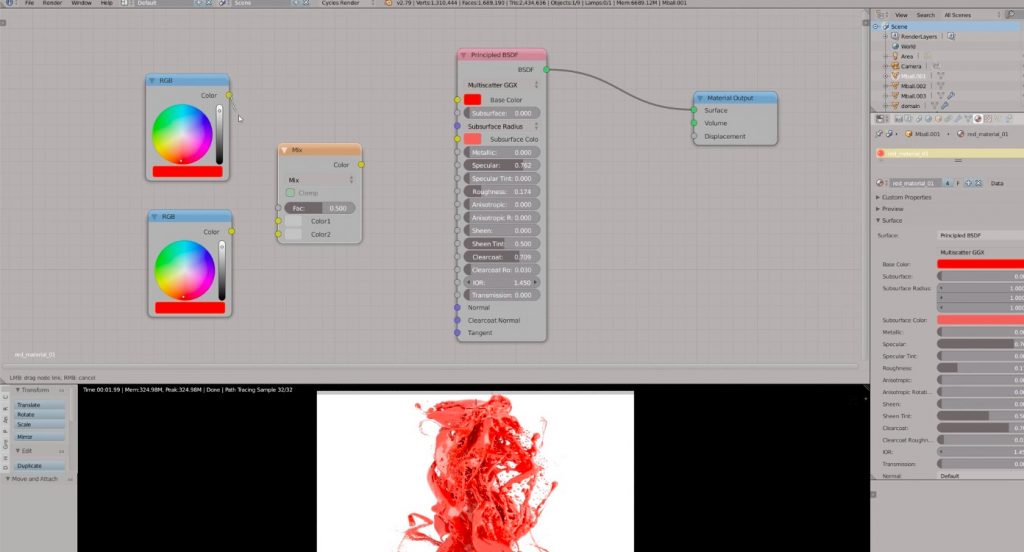Viewport: 1024px width, 552px height.
Task: Select the Scene properties tab icon
Action: click(919, 119)
